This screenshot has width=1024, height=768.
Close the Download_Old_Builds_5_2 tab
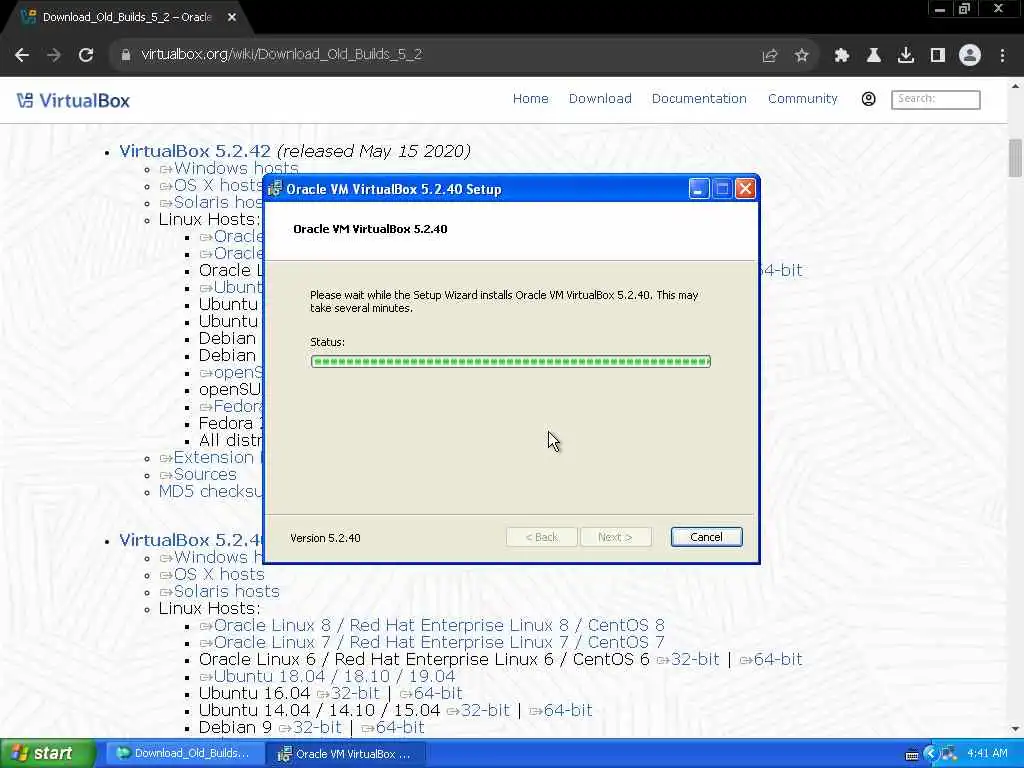click(x=232, y=17)
